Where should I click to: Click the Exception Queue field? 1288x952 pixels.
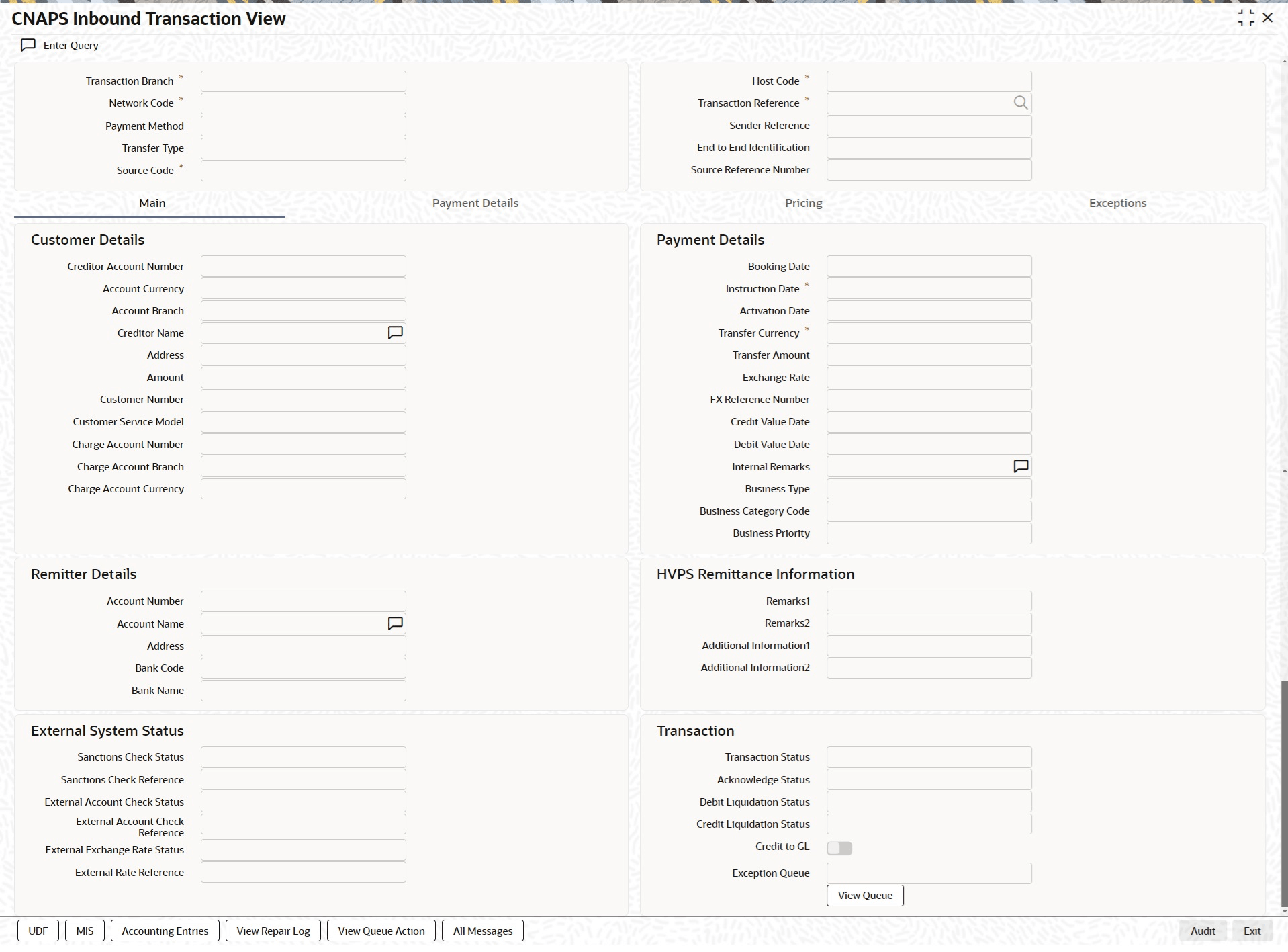coord(929,873)
